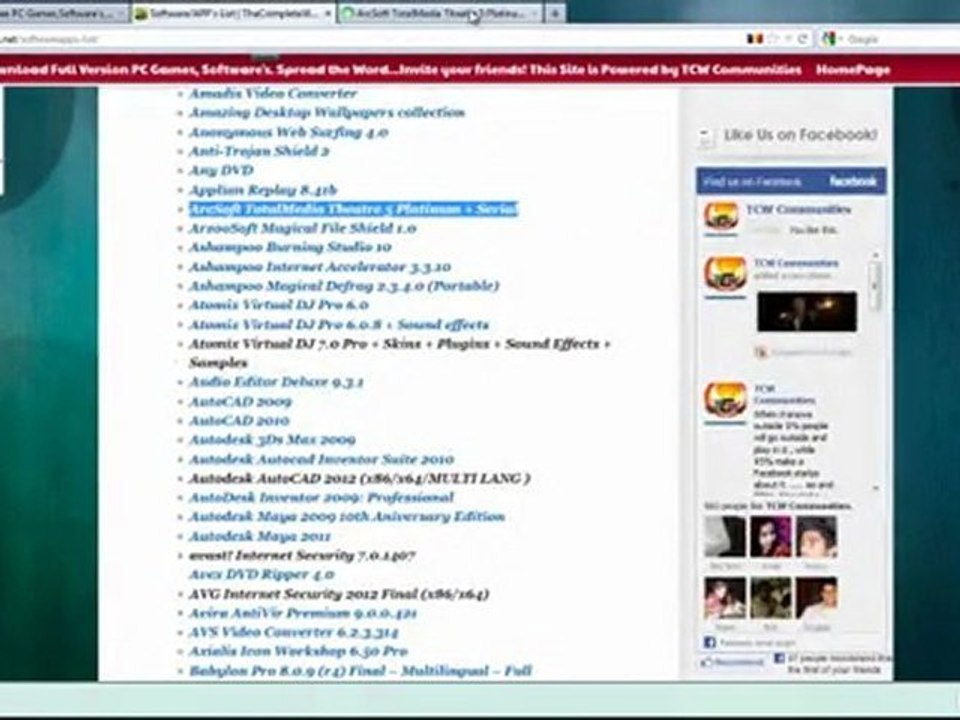This screenshot has height=720, width=960.
Task: Open Atomix Virtual DJ Pro 6.0.8 + Sound effects
Action: coord(339,324)
